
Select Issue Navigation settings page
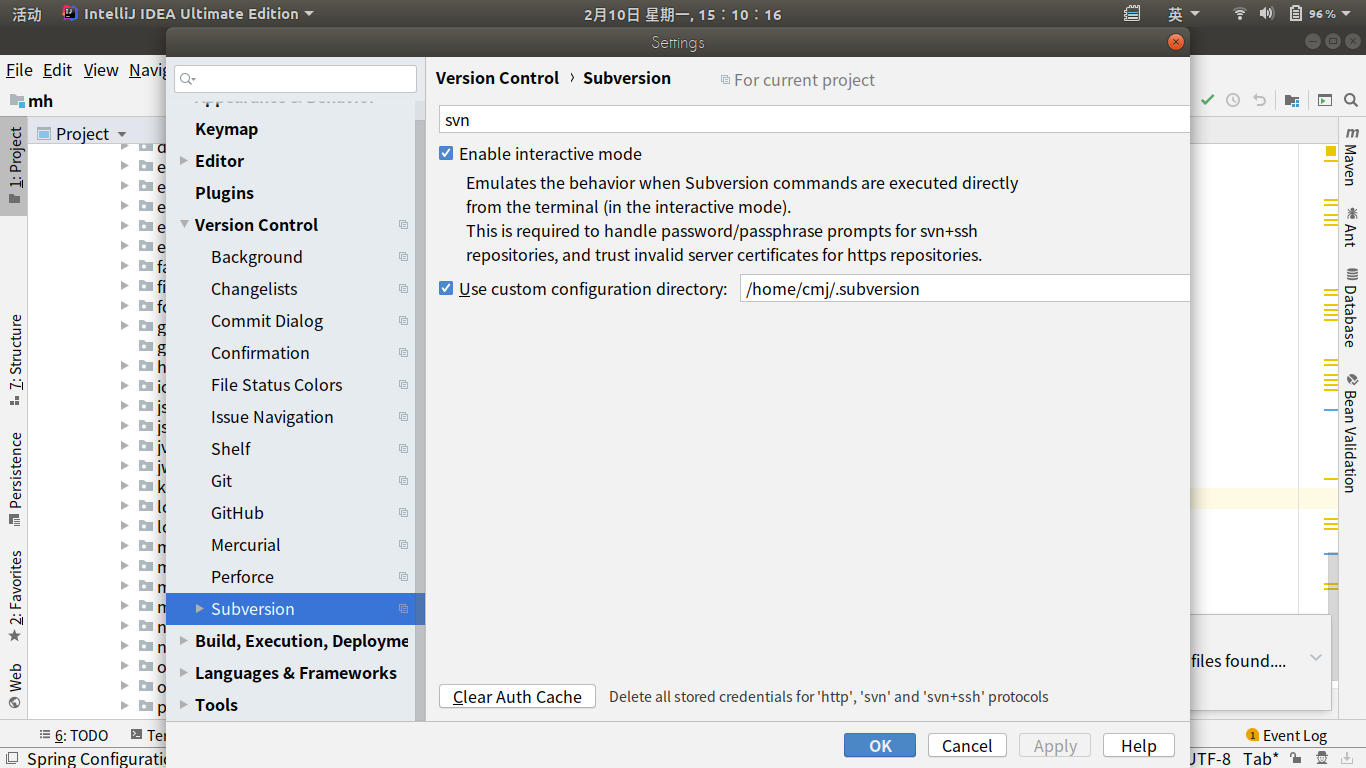(272, 417)
